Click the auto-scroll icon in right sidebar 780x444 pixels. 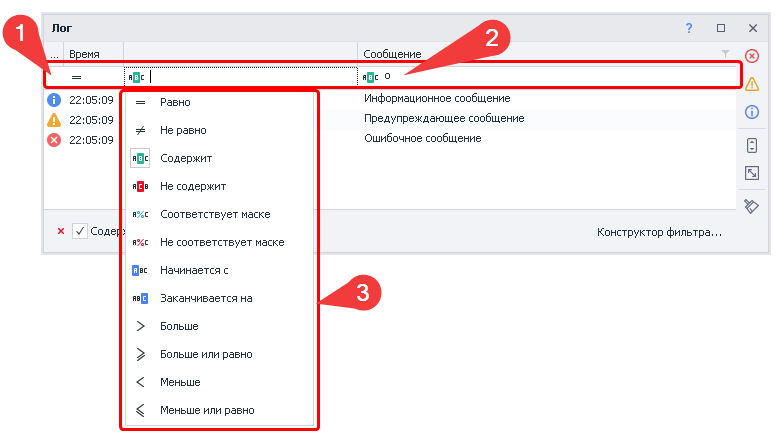(752, 145)
